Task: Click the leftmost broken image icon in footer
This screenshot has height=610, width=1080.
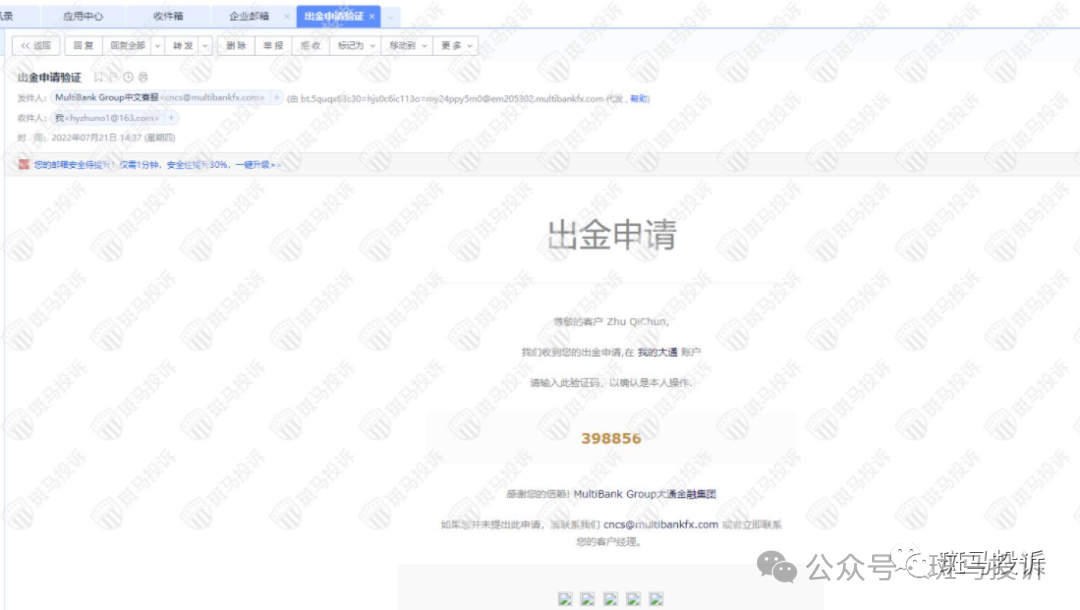Action: [x=565, y=599]
